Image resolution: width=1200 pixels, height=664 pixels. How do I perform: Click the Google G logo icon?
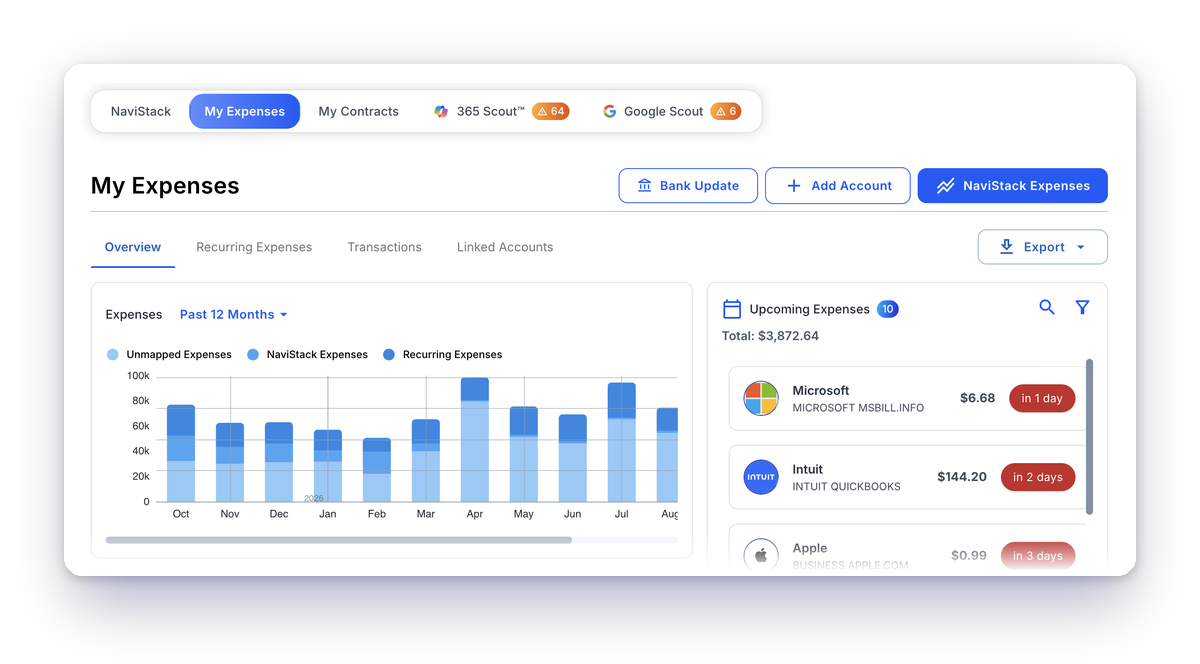[x=610, y=111]
